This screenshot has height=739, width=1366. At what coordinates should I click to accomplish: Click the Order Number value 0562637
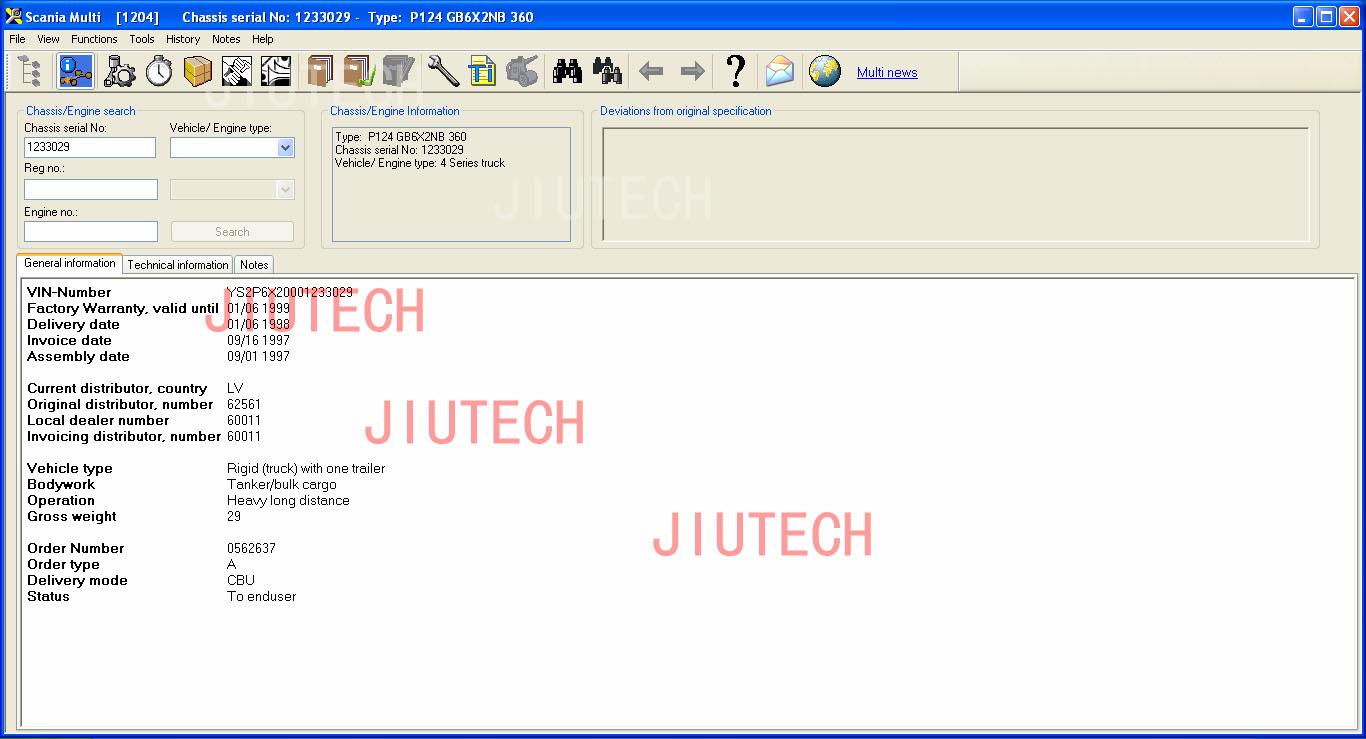pyautogui.click(x=252, y=548)
